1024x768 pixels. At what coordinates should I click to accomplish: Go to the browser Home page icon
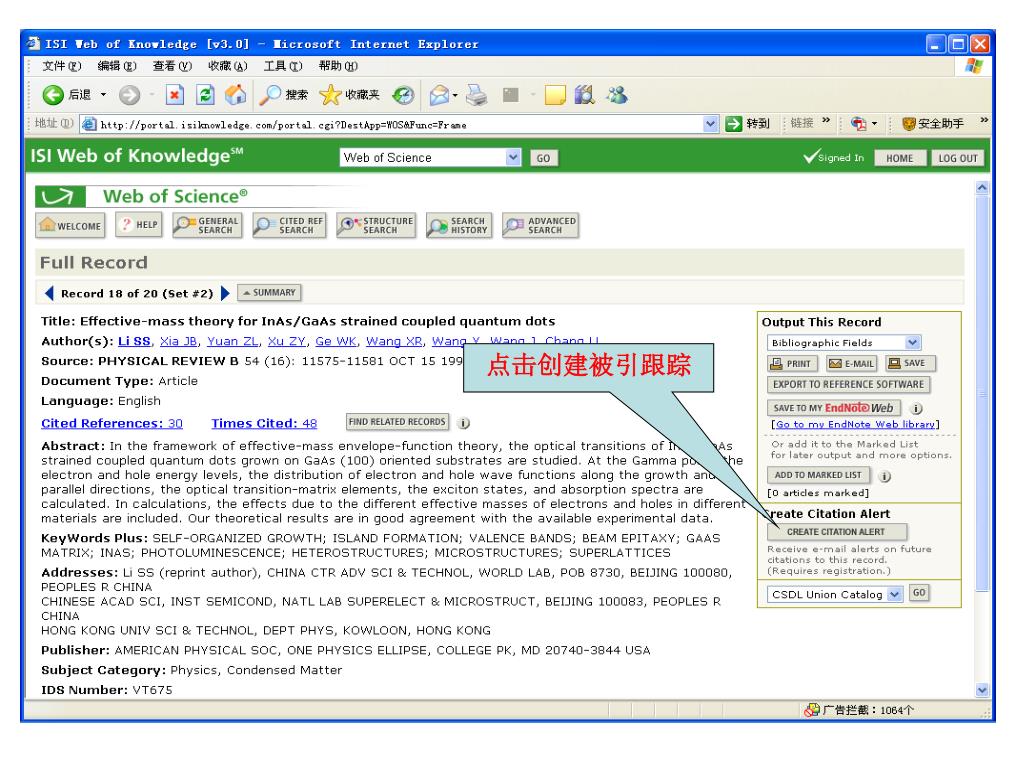[235, 95]
